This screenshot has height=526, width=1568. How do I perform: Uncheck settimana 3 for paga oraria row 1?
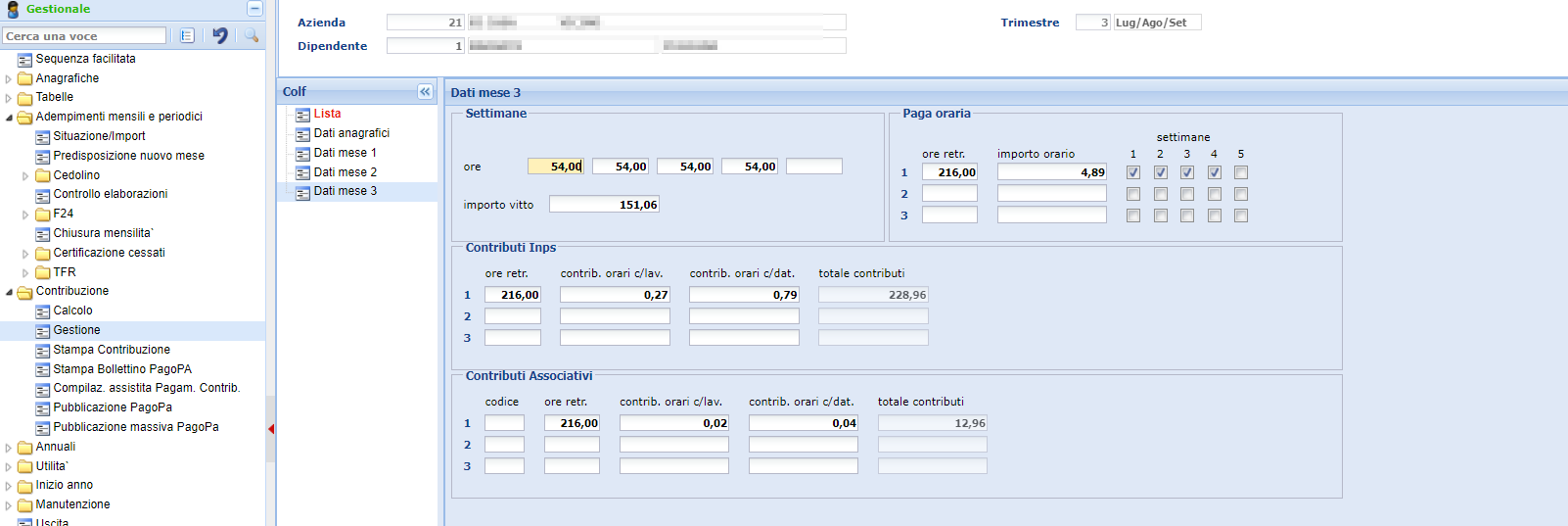[1187, 172]
